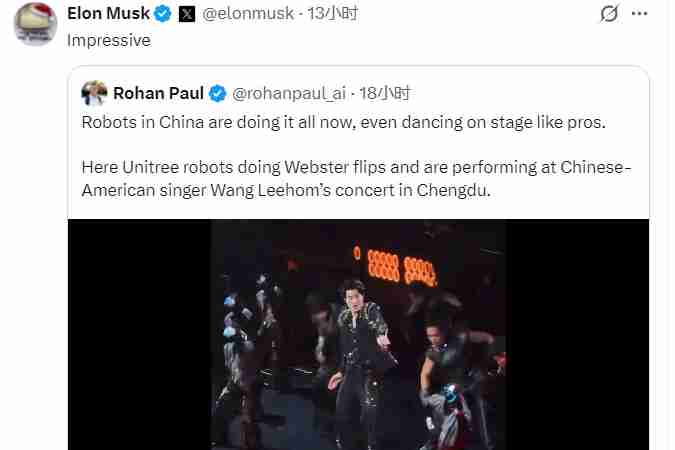Screen dimensions: 675x450
Task: Open Rohan Paul's small profile avatar
Action: (94, 93)
